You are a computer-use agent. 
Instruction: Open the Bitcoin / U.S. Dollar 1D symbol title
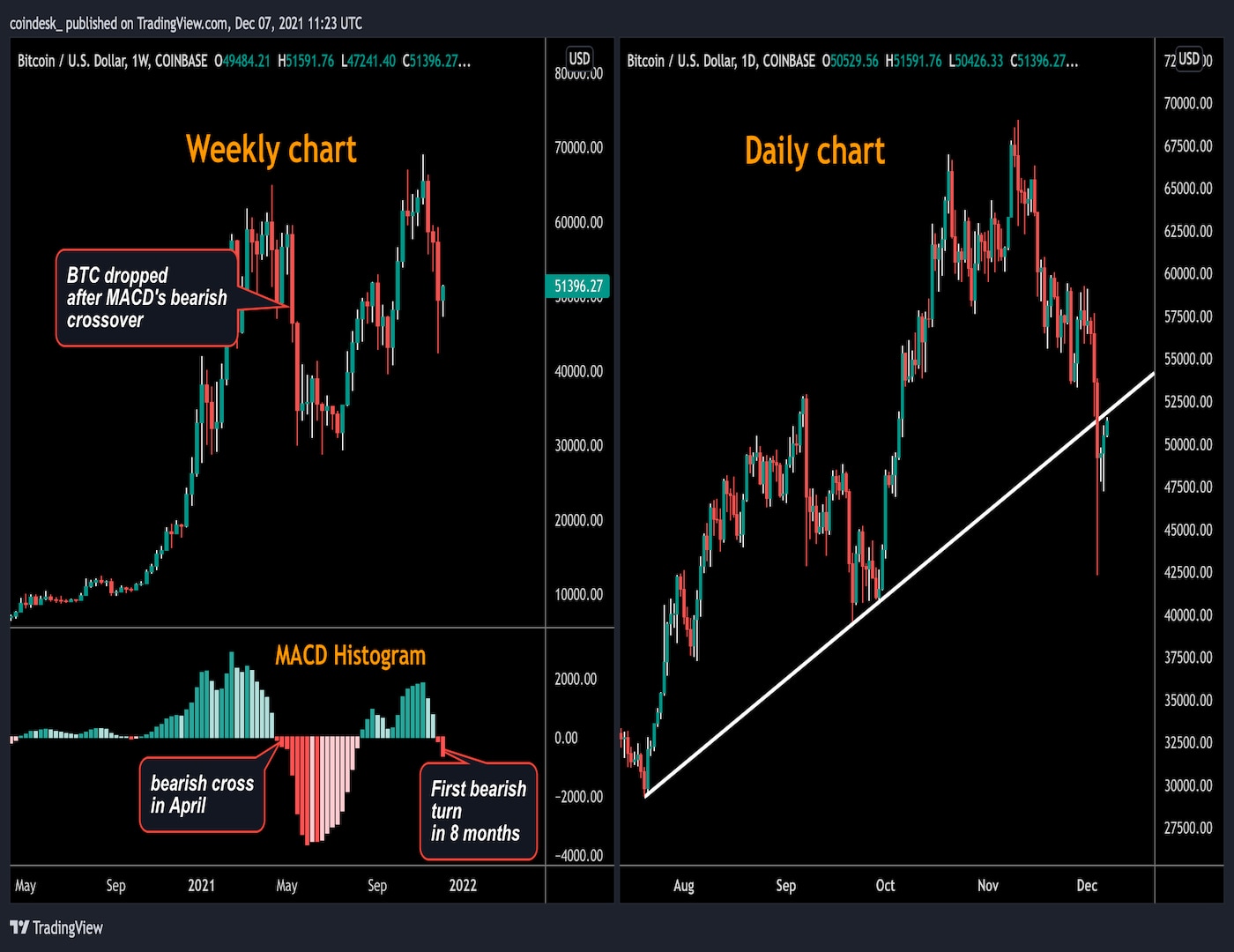pos(720,61)
